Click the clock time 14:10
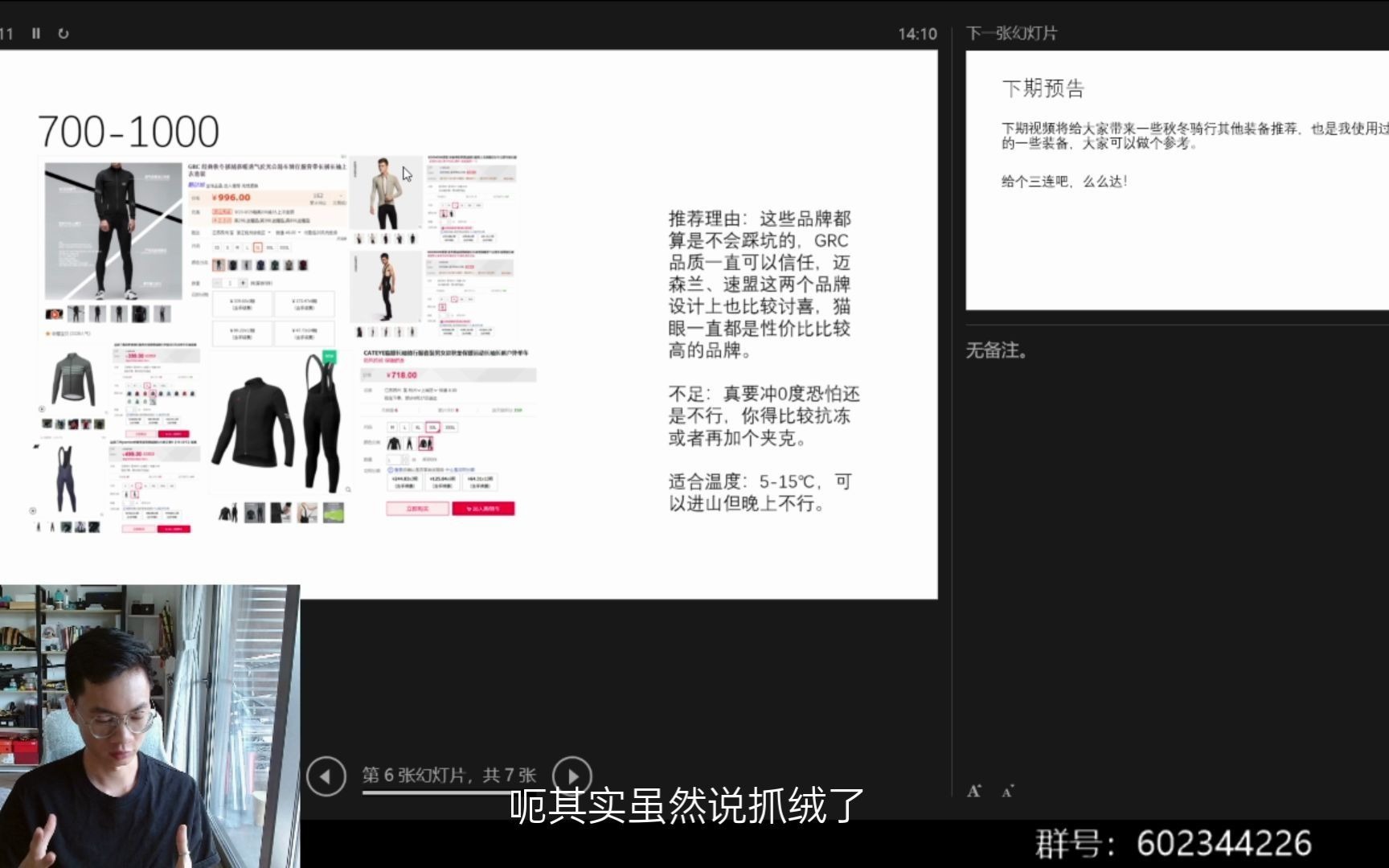 point(917,34)
